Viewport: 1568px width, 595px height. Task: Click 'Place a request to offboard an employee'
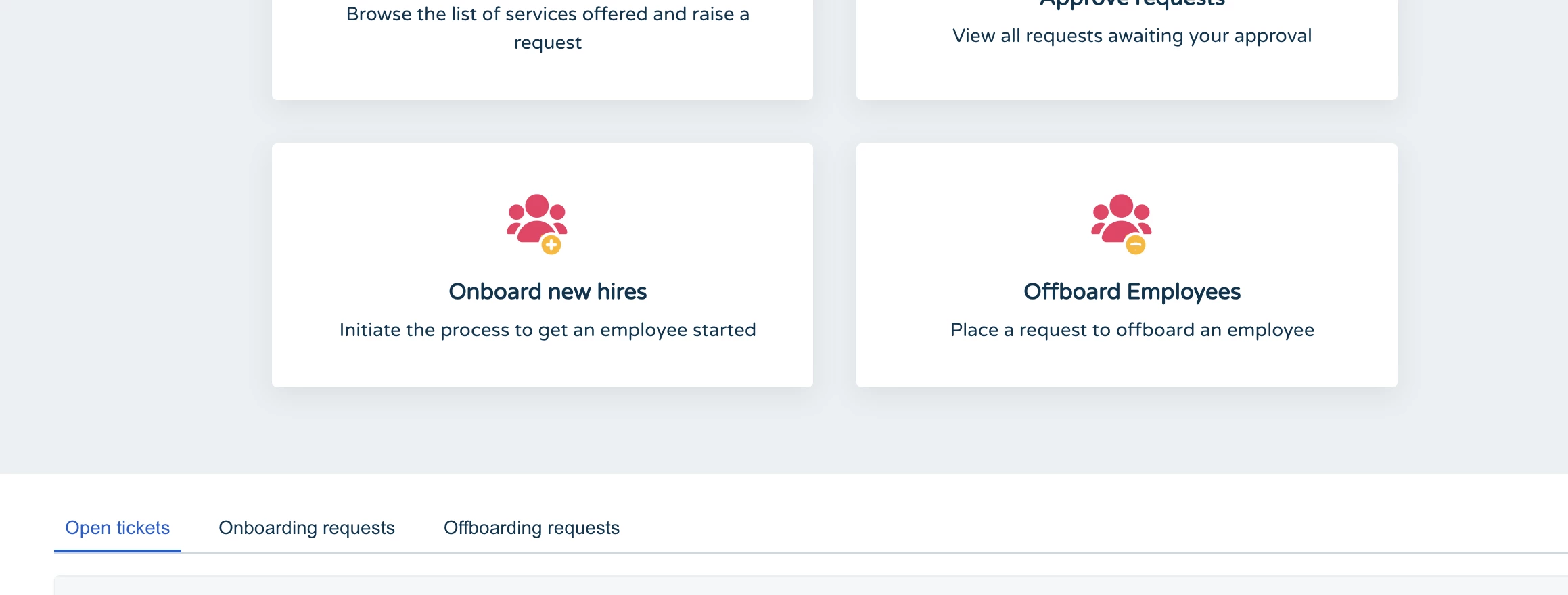(x=1132, y=330)
